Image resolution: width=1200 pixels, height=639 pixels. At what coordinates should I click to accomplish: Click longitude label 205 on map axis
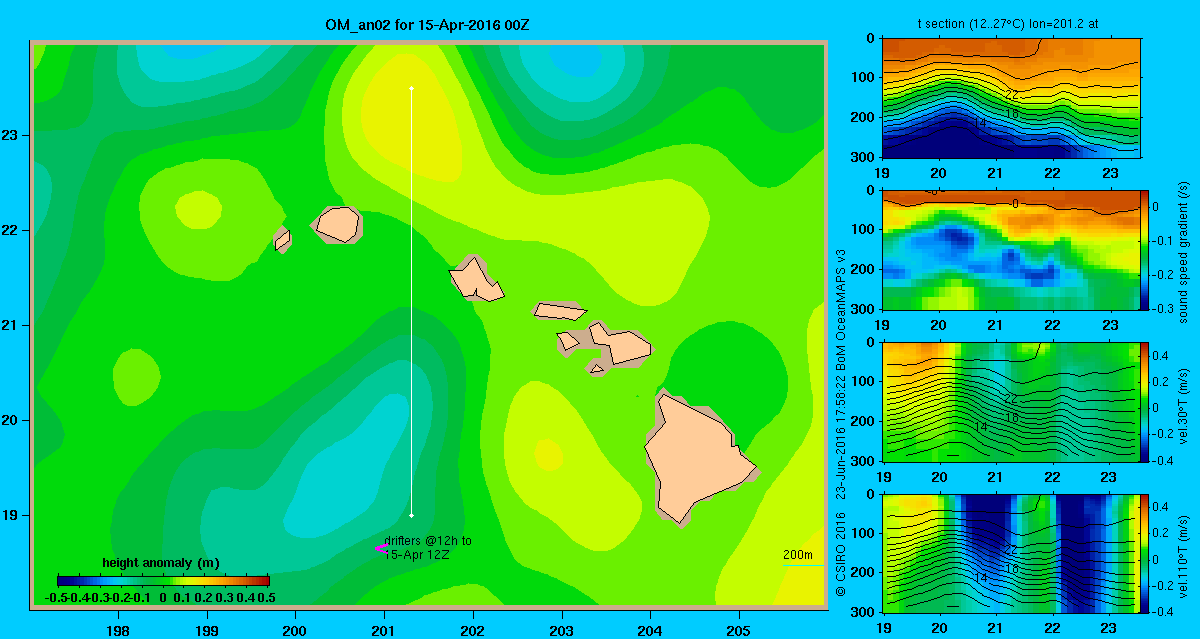pyautogui.click(x=739, y=630)
